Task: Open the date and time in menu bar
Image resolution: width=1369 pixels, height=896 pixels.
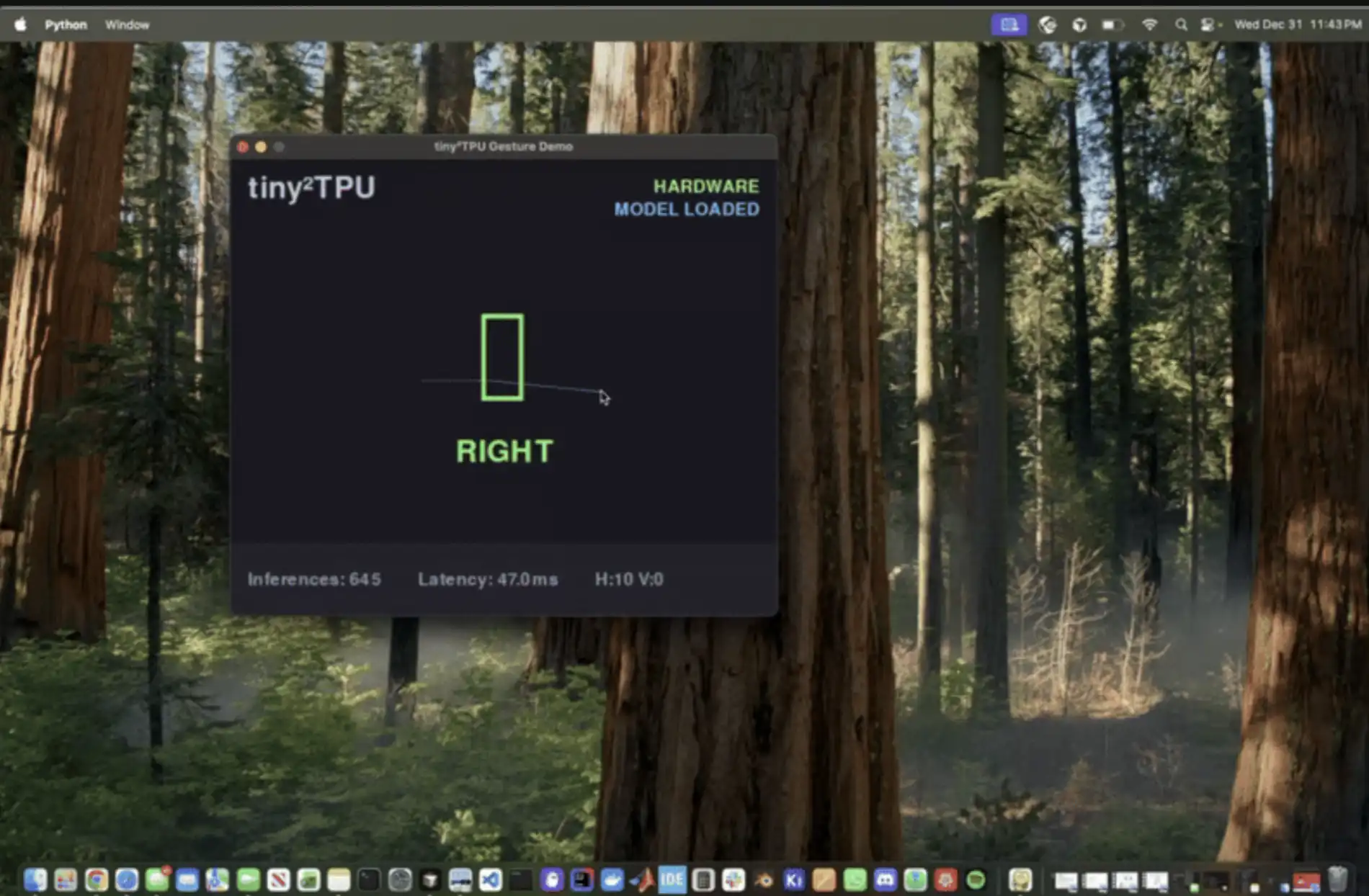Action: point(1297,24)
